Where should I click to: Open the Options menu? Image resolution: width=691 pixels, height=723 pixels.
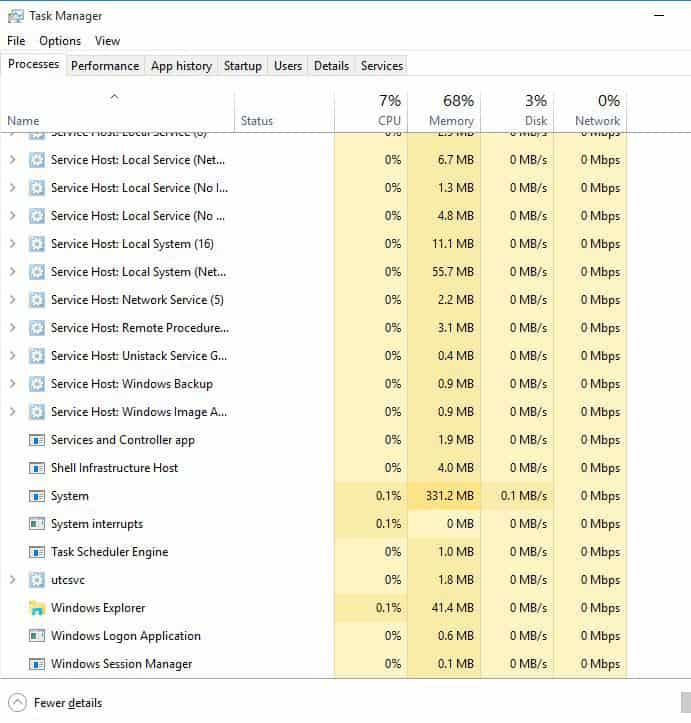tap(60, 41)
